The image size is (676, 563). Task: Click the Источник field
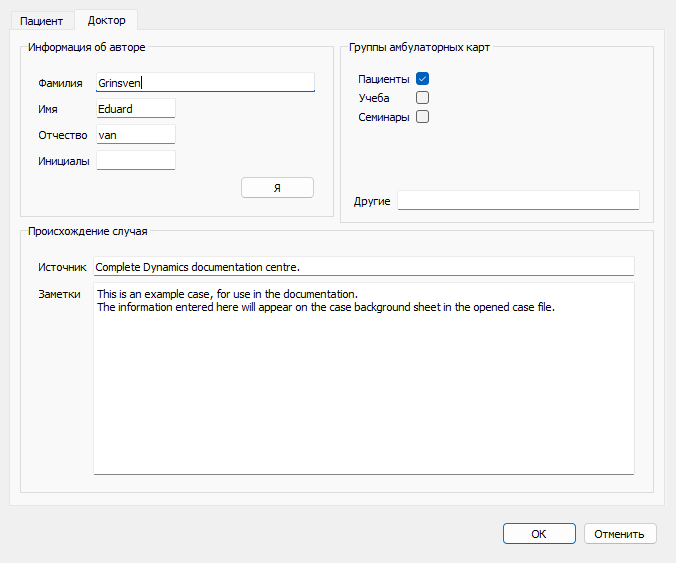click(x=363, y=266)
